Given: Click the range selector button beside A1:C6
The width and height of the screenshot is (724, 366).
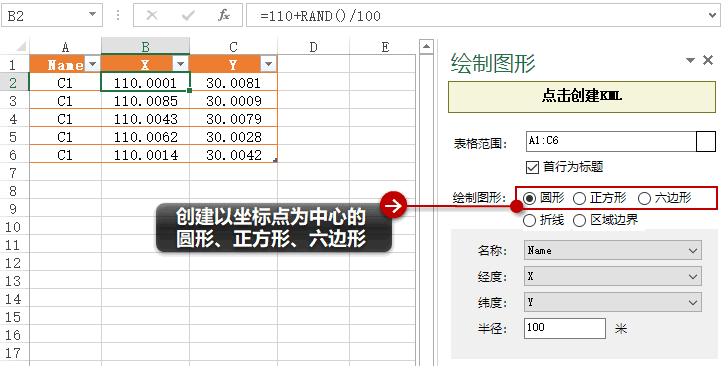Looking at the screenshot, I should [x=706, y=141].
